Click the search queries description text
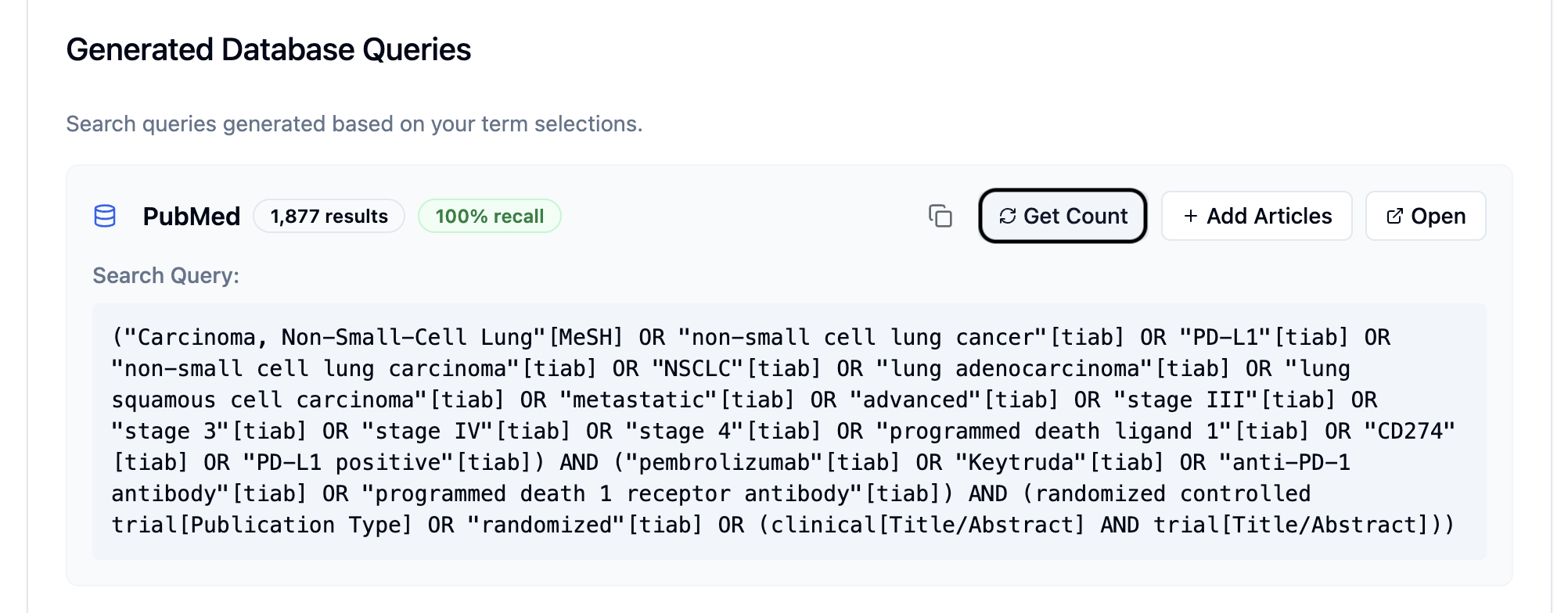The height and width of the screenshot is (613, 1568). click(354, 124)
